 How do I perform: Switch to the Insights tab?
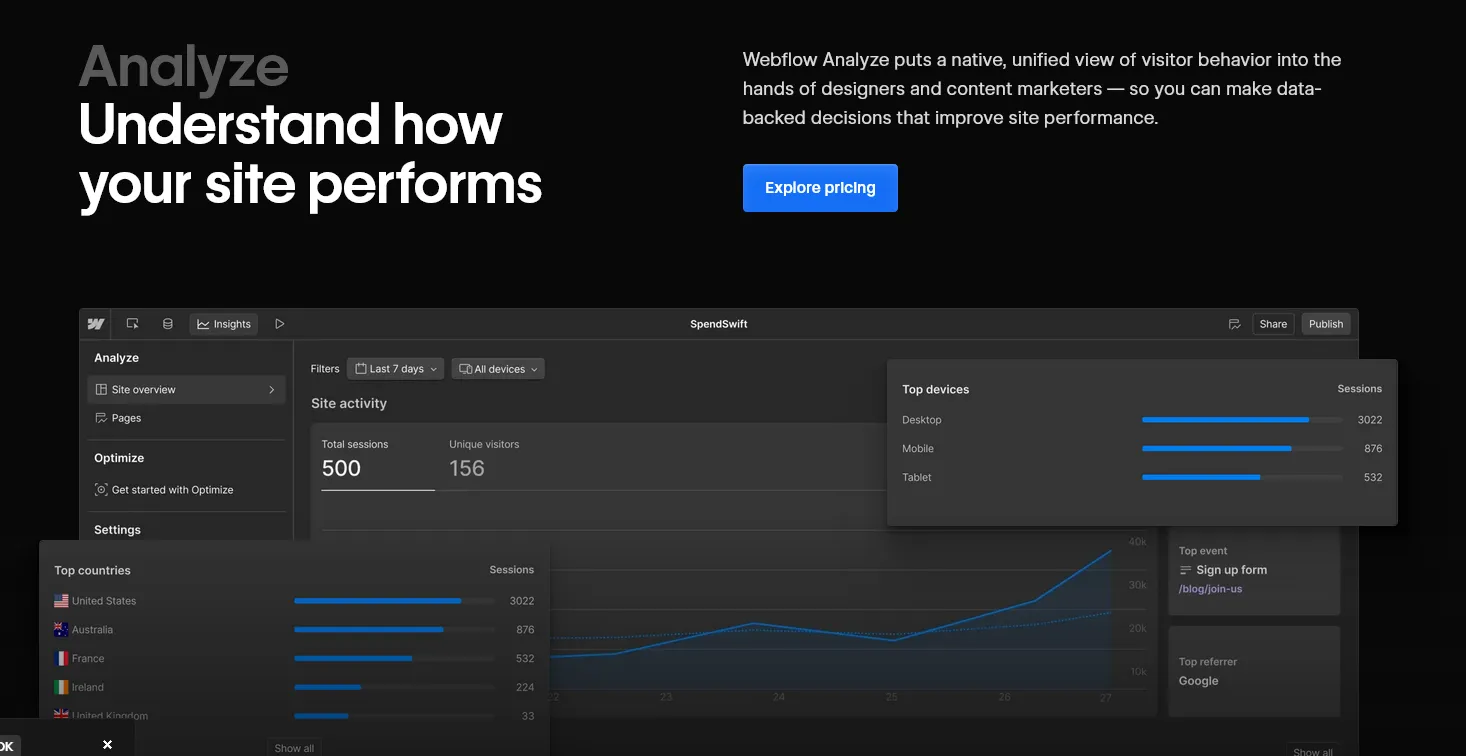224,324
